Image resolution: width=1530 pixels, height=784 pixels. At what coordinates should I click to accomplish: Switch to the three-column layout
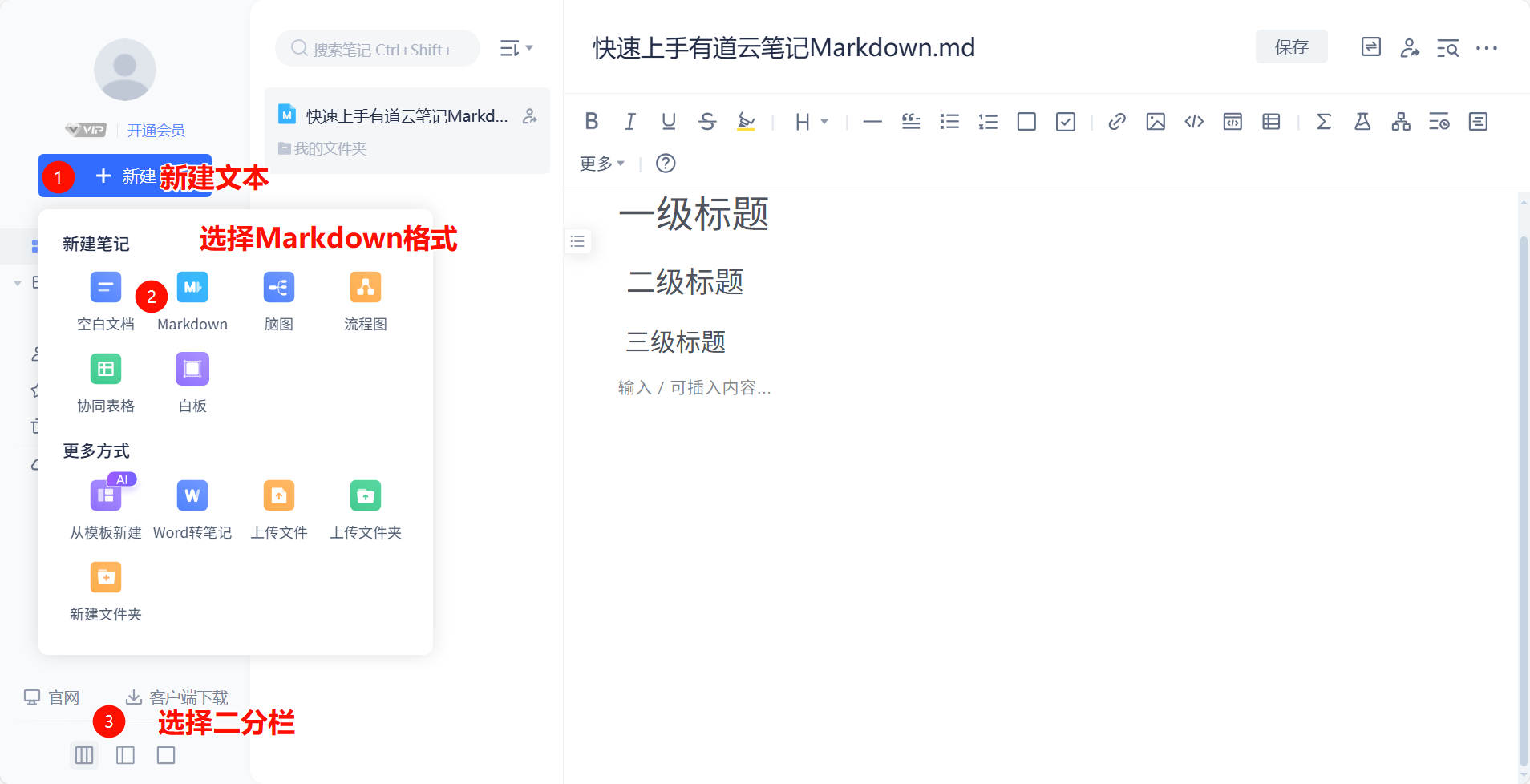click(x=84, y=755)
